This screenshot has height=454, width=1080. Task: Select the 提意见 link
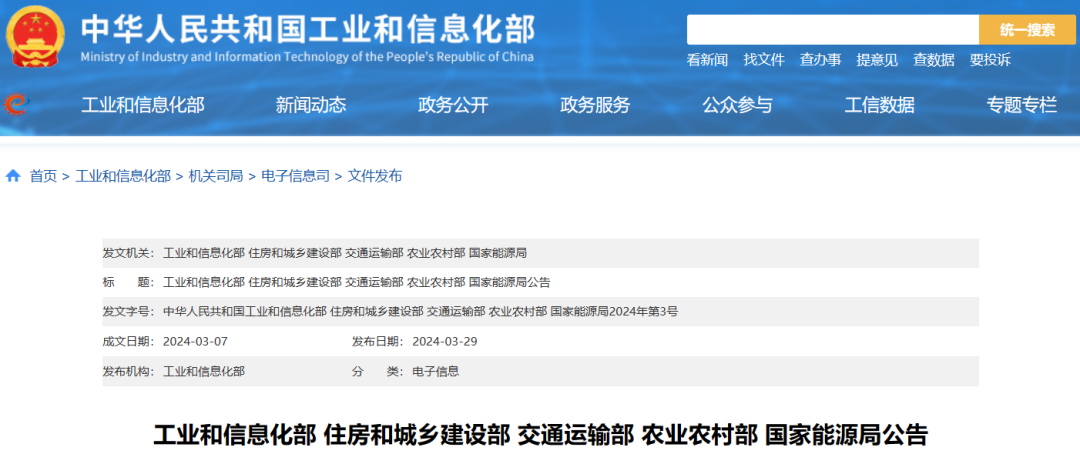[x=877, y=60]
